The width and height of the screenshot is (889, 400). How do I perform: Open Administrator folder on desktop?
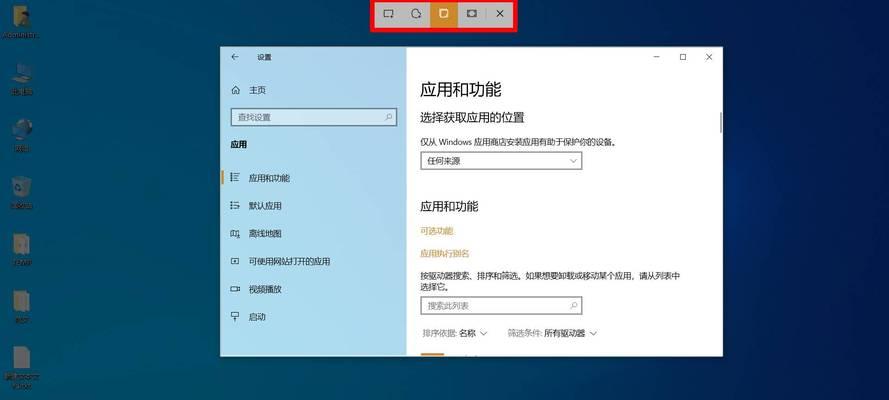[x=22, y=22]
